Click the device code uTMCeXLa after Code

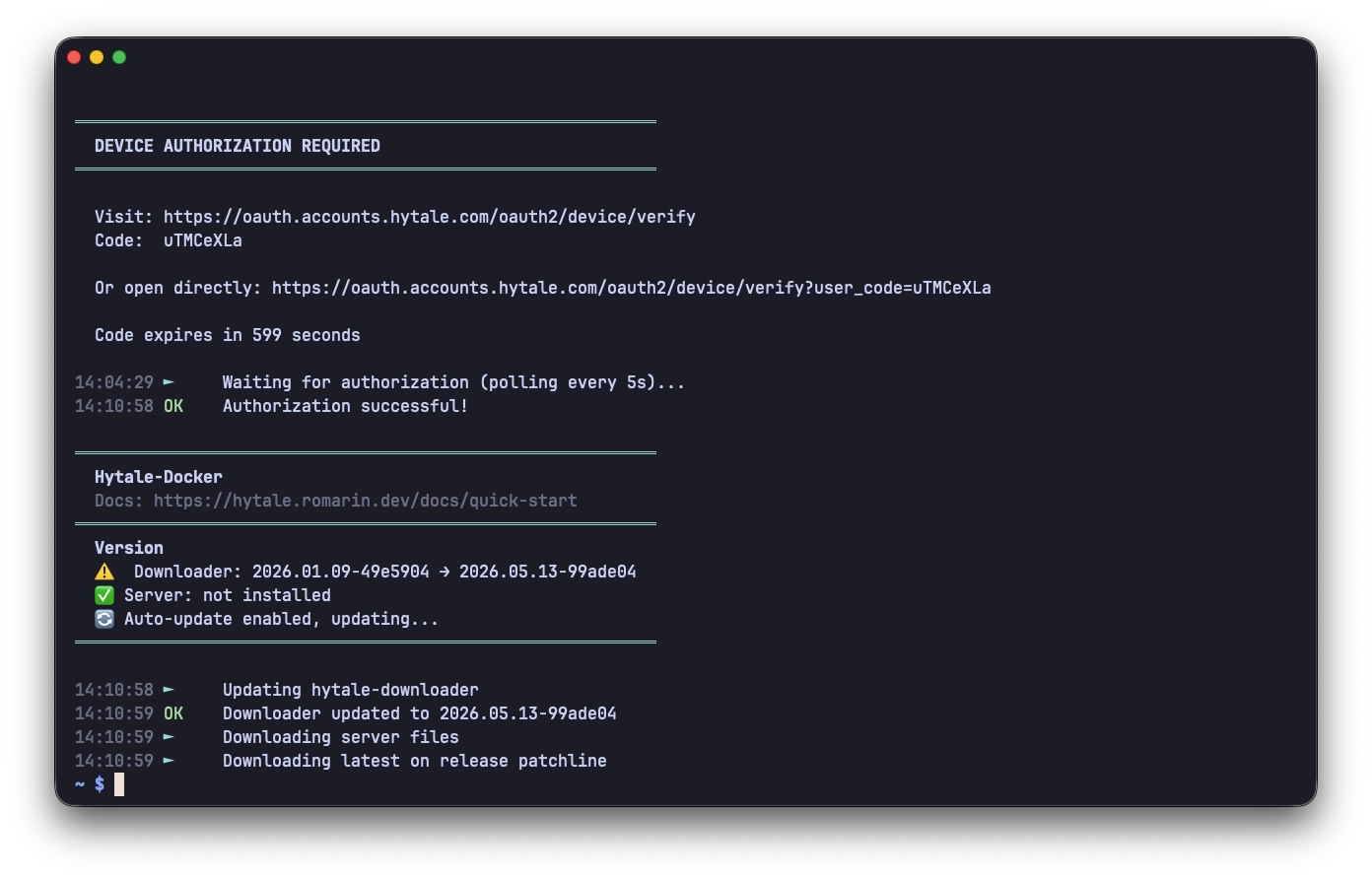[x=203, y=240]
